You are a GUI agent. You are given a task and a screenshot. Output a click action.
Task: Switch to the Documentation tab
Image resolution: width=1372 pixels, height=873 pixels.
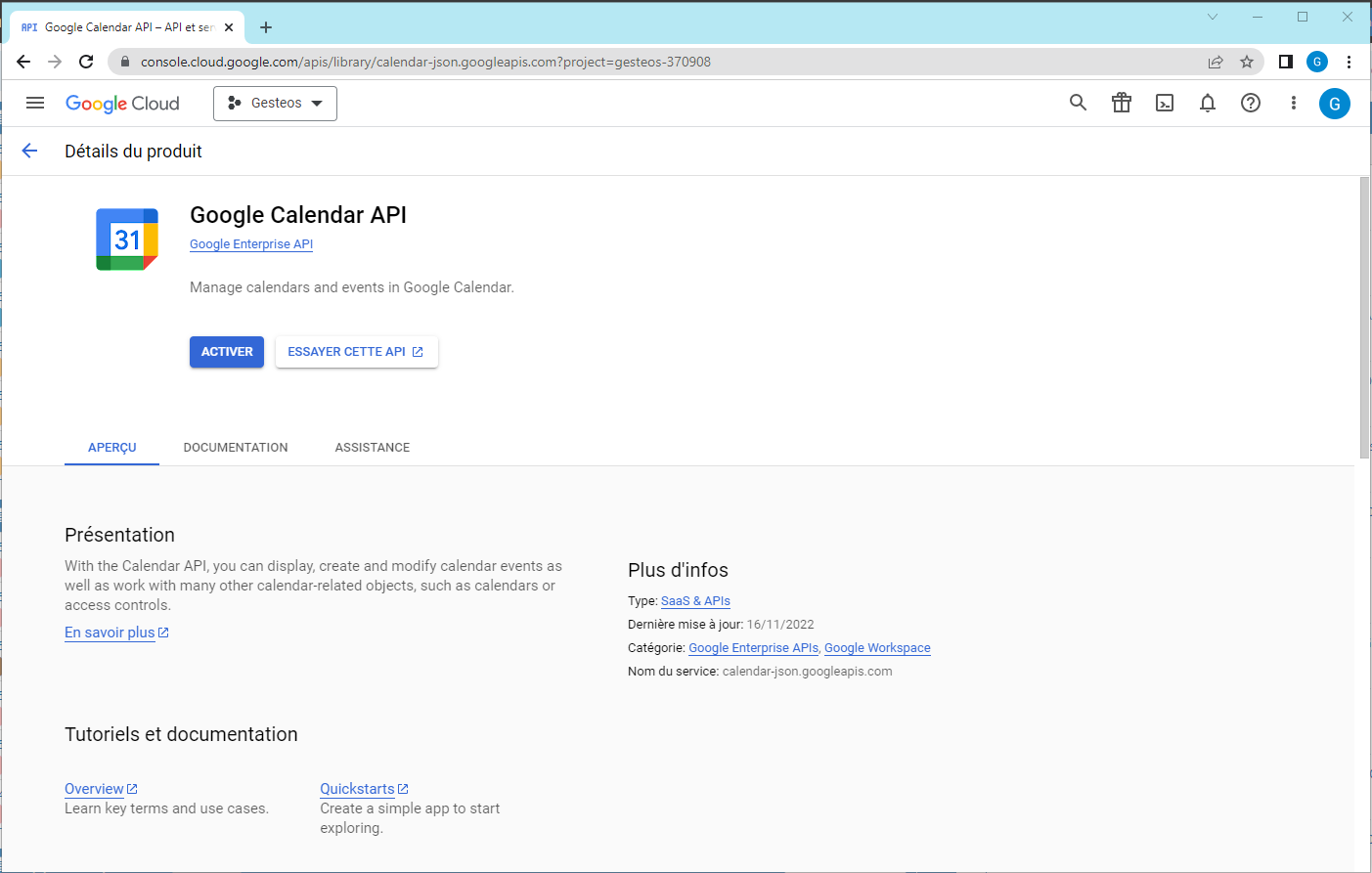236,448
